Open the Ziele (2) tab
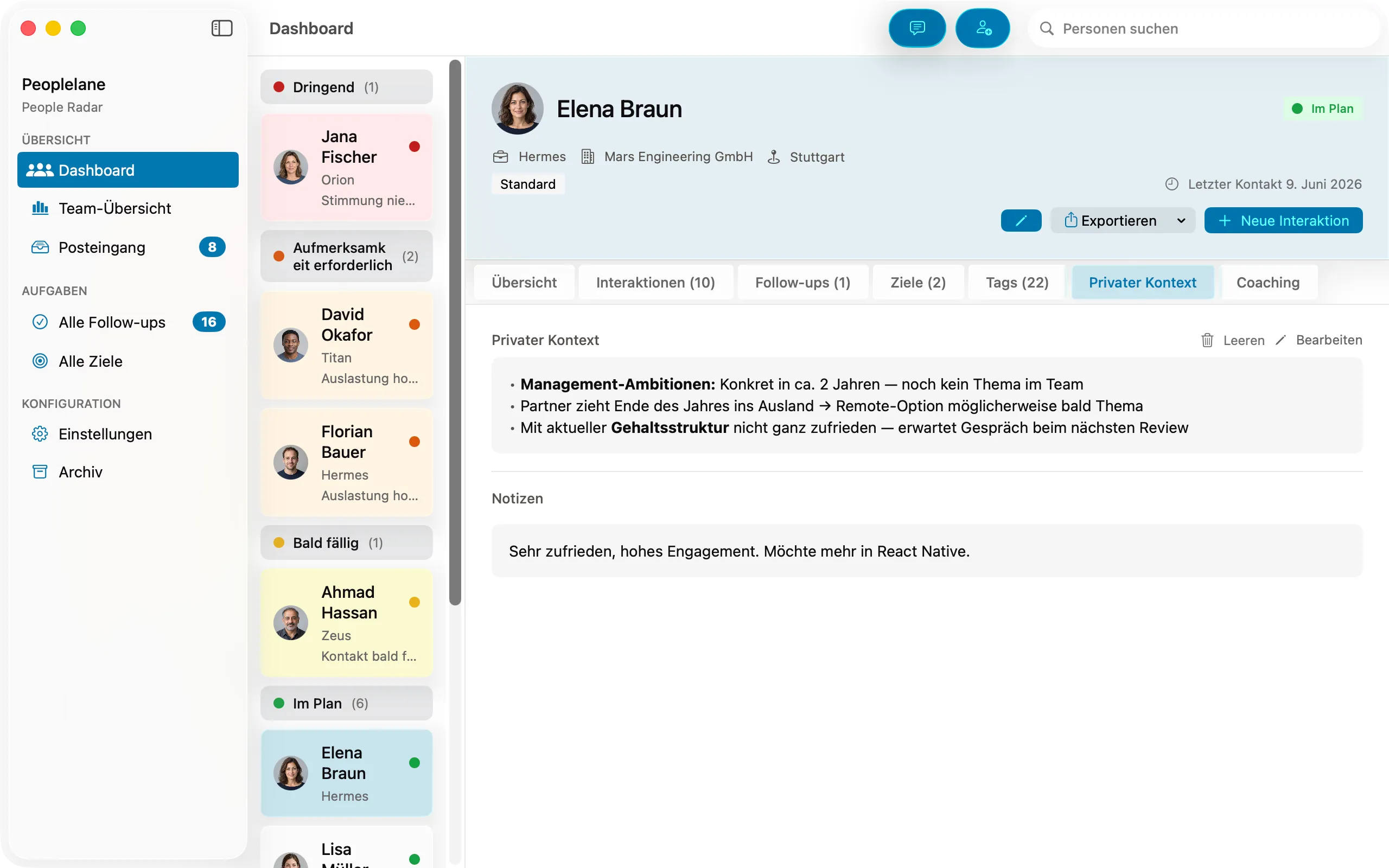 pyautogui.click(x=918, y=283)
